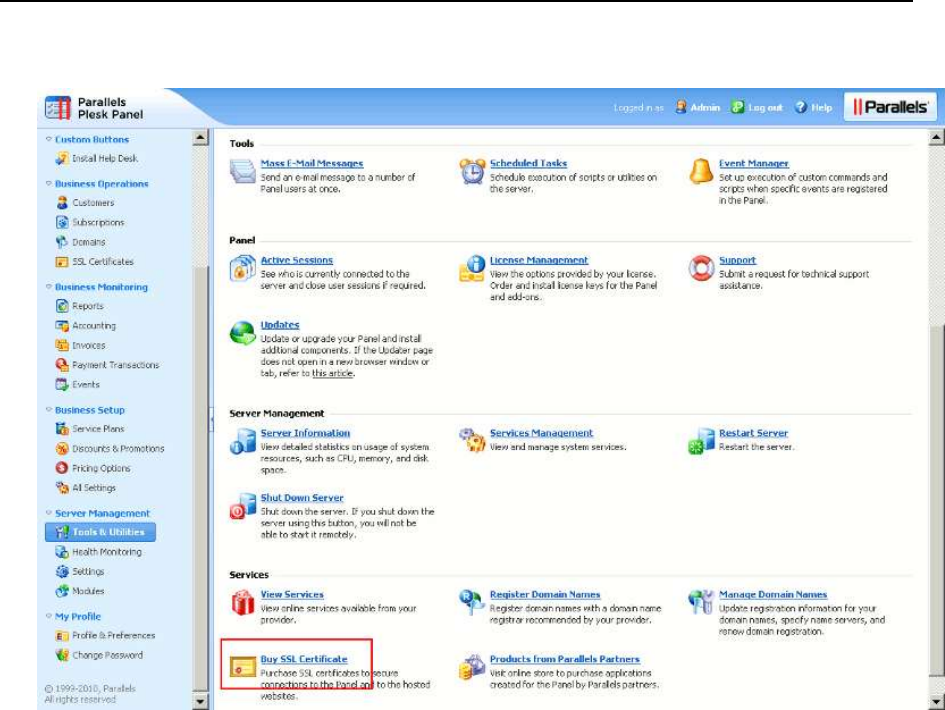The width and height of the screenshot is (945, 710).
Task: Select Tools & Utilities in sidebar
Action: pyautogui.click(x=100, y=532)
